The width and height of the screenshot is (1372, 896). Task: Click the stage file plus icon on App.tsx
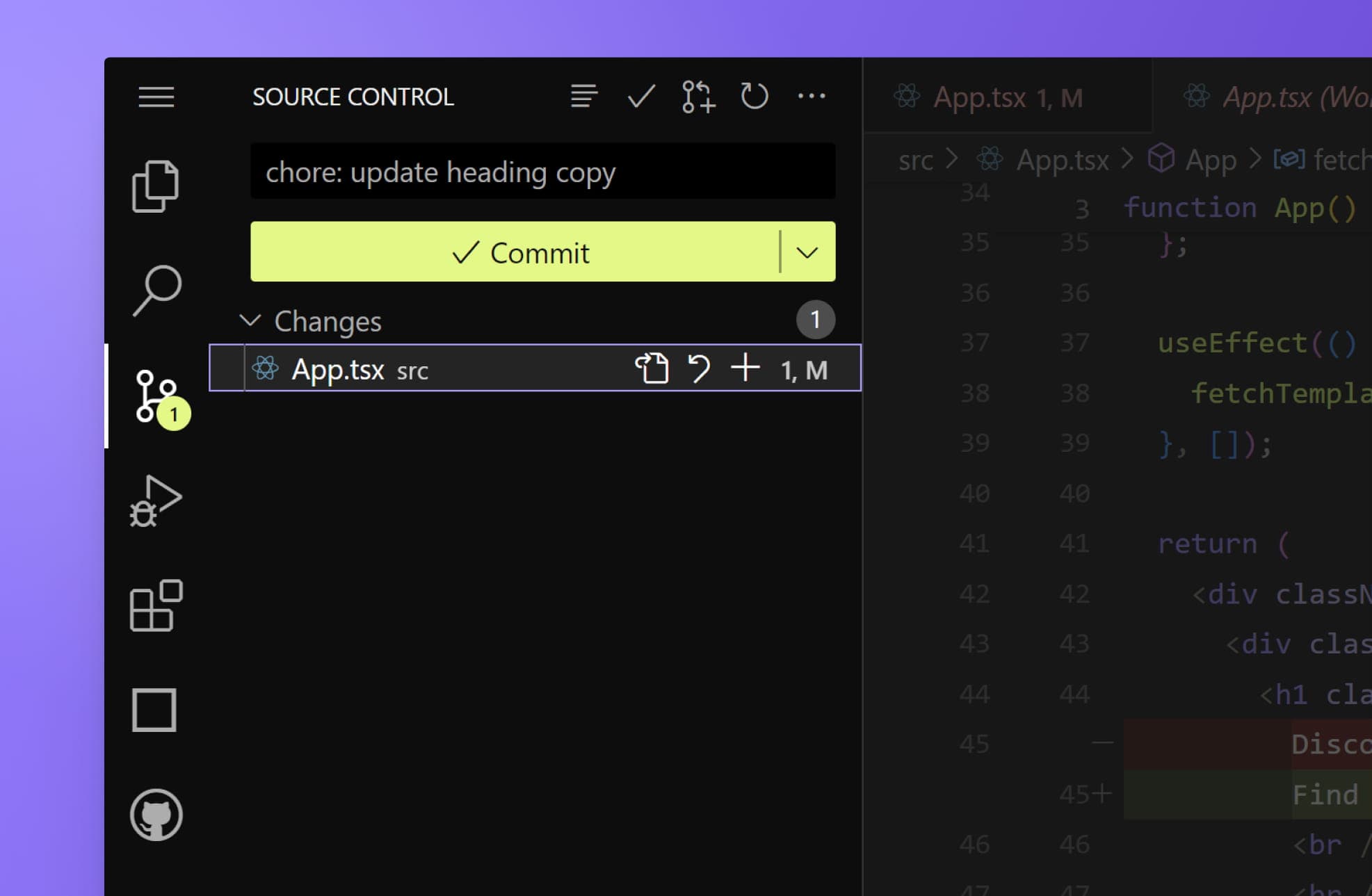[747, 369]
